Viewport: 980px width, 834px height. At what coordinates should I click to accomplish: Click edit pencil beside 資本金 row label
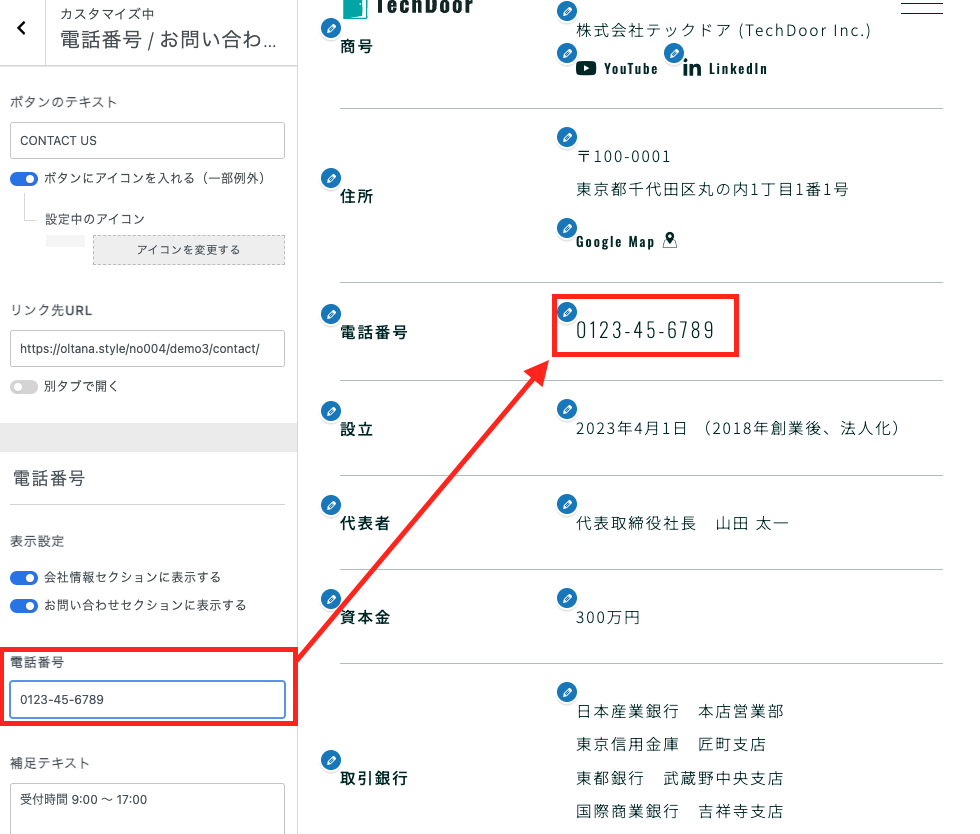[x=330, y=599]
